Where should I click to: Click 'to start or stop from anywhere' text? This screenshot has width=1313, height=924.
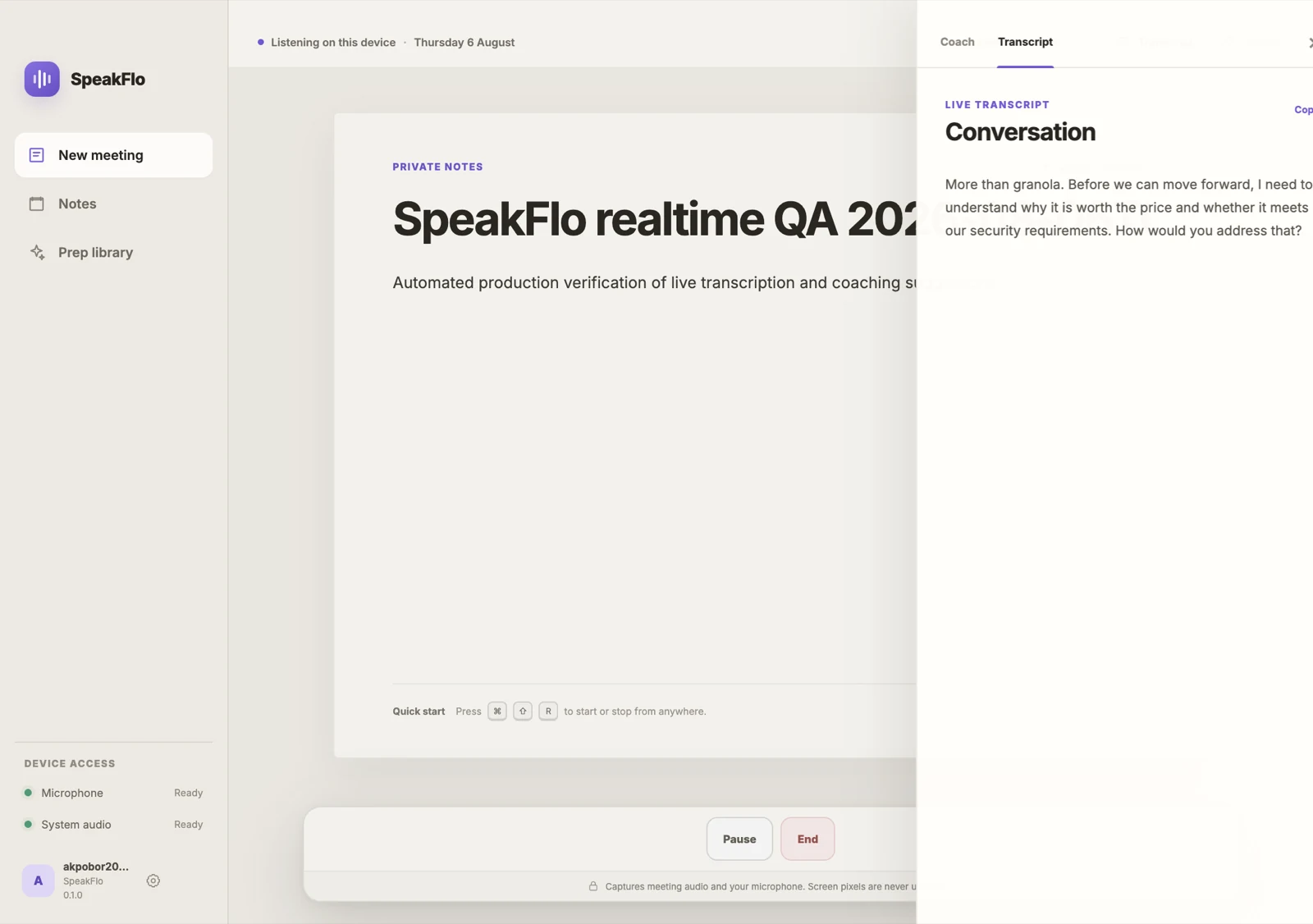(x=635, y=711)
